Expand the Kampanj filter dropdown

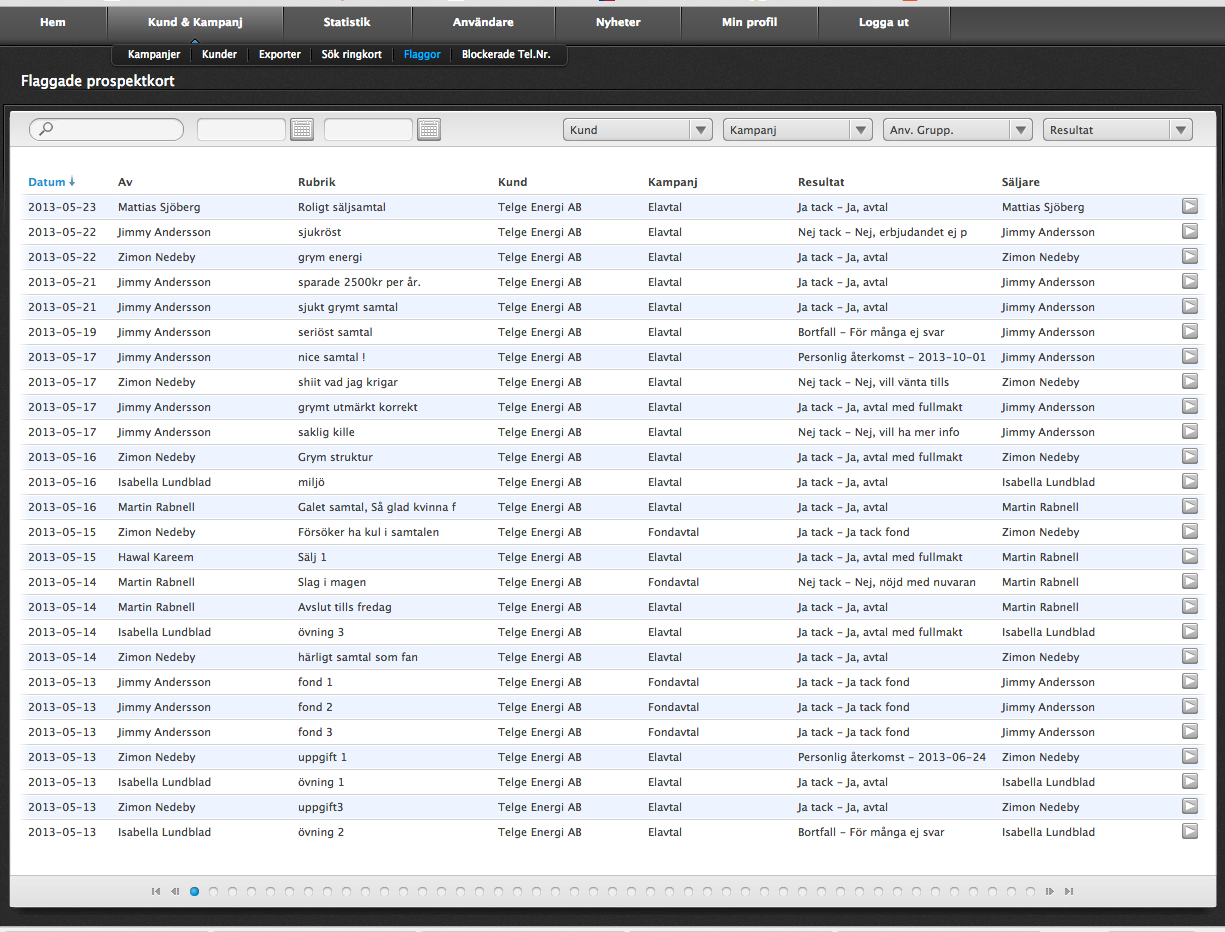tap(798, 130)
